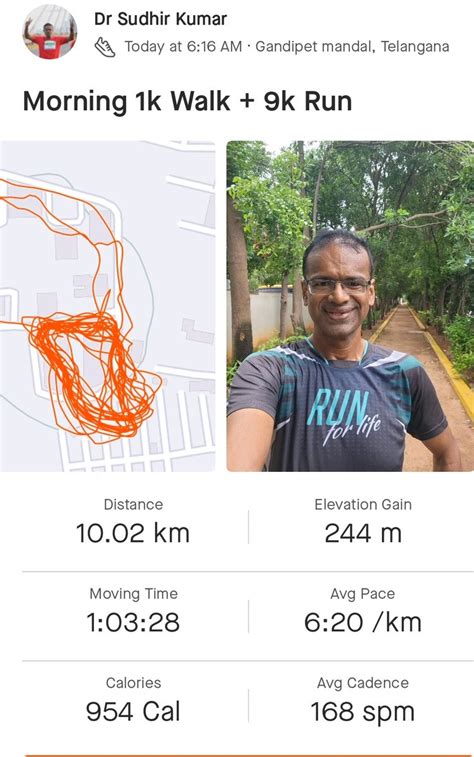Viewport: 474px width, 757px height.
Task: Tap the Avg Cadence label text
Action: (363, 683)
